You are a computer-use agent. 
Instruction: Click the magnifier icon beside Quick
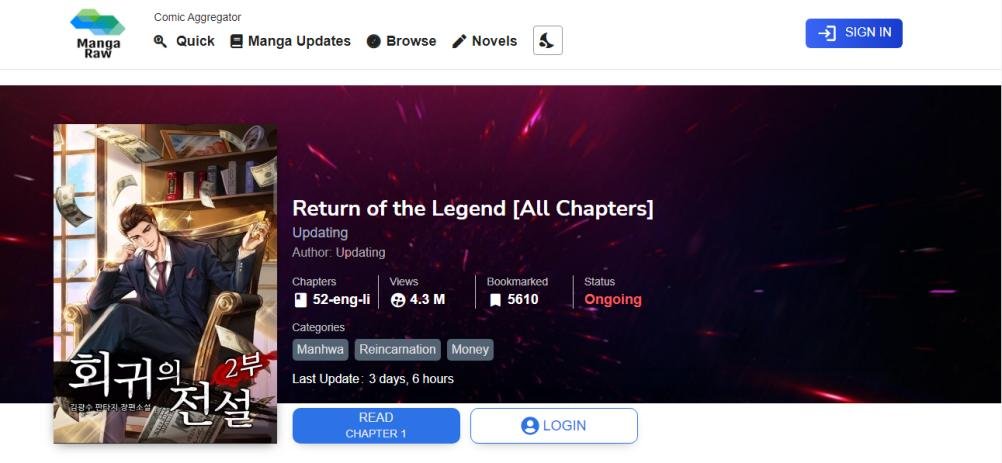(160, 42)
